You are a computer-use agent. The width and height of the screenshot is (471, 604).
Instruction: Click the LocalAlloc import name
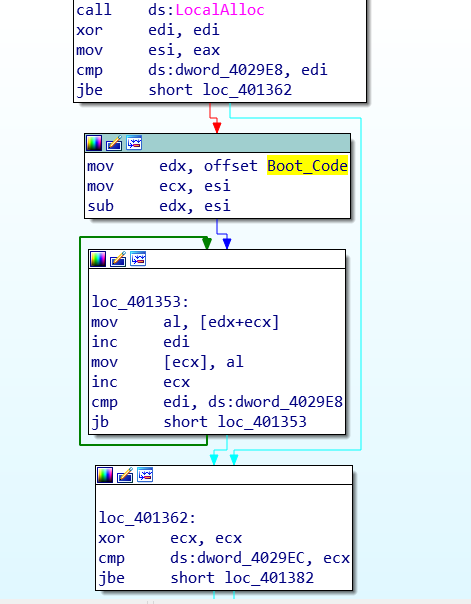click(x=220, y=10)
